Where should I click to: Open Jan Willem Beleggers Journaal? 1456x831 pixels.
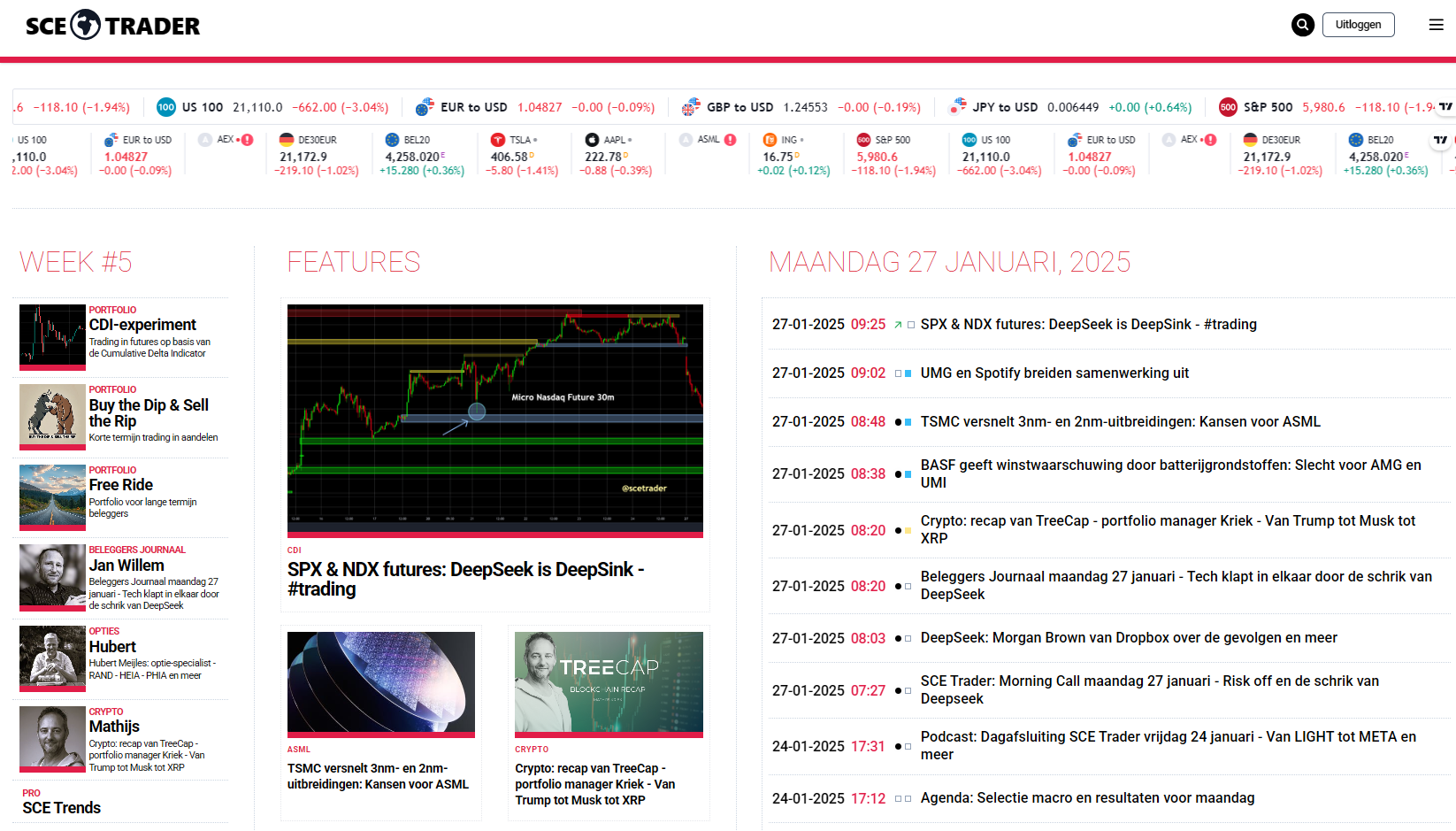[x=126, y=566]
